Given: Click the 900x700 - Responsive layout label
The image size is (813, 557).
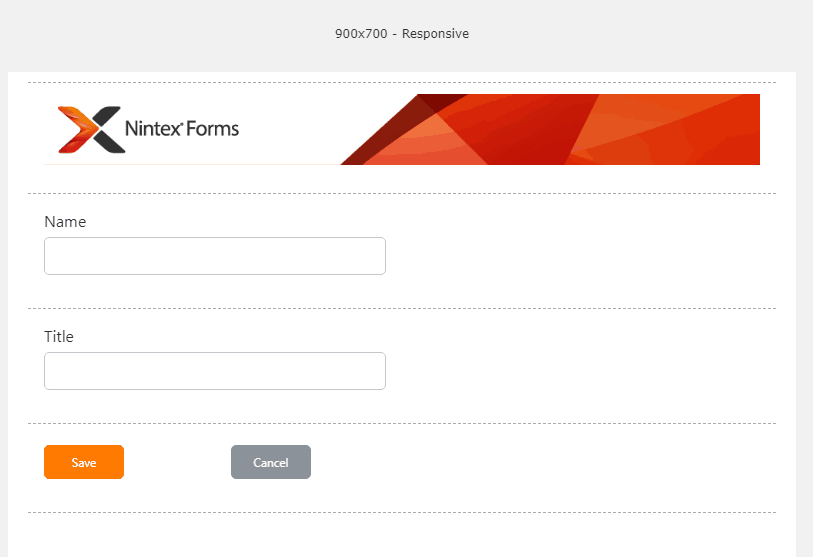Looking at the screenshot, I should tap(402, 34).
